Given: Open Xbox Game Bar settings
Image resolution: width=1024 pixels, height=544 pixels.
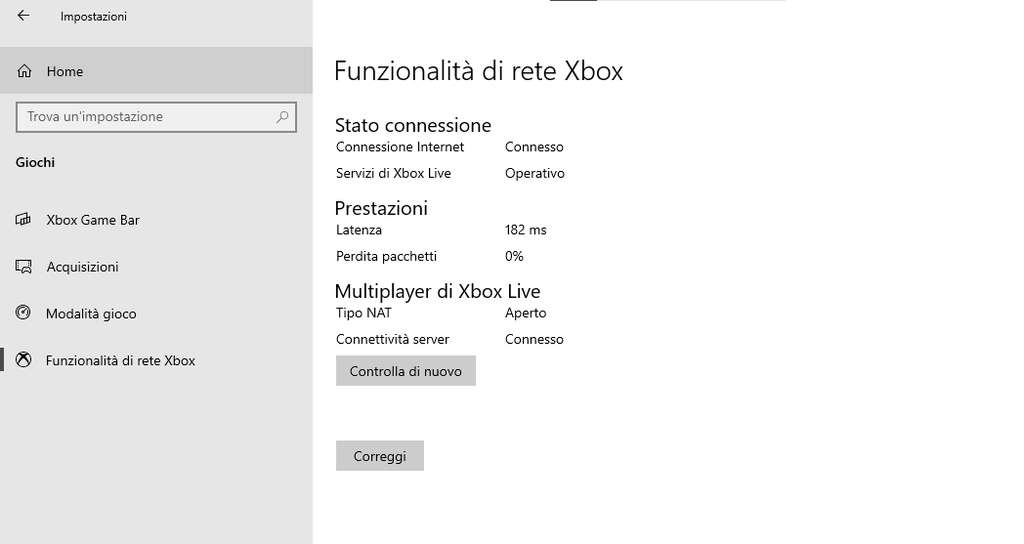Looking at the screenshot, I should [156, 220].
